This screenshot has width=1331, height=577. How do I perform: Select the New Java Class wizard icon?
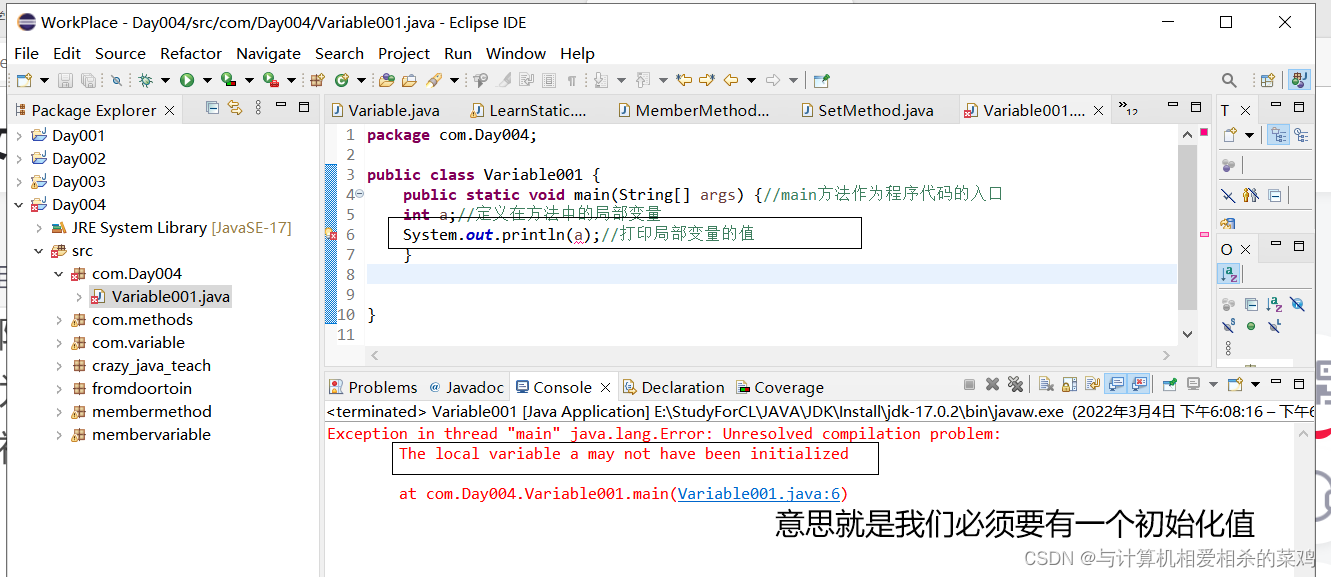pos(342,79)
